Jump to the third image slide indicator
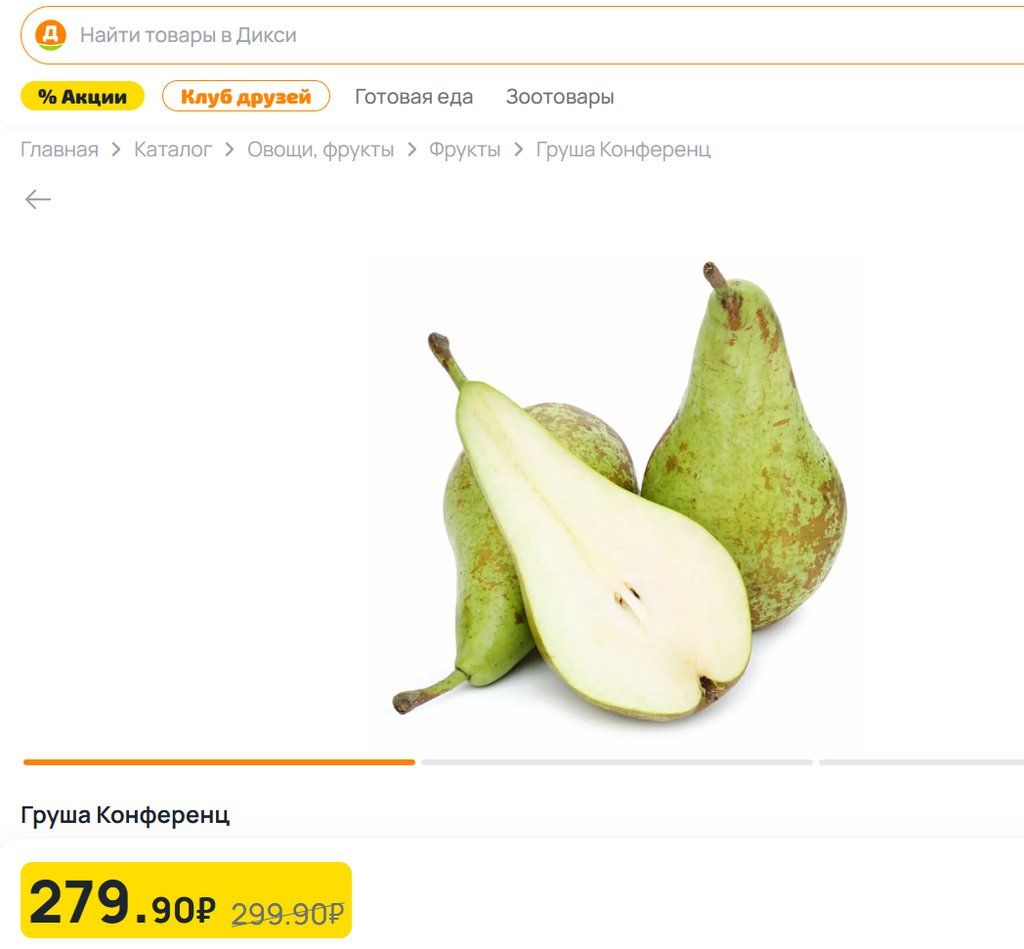1024x949 pixels. (921, 762)
